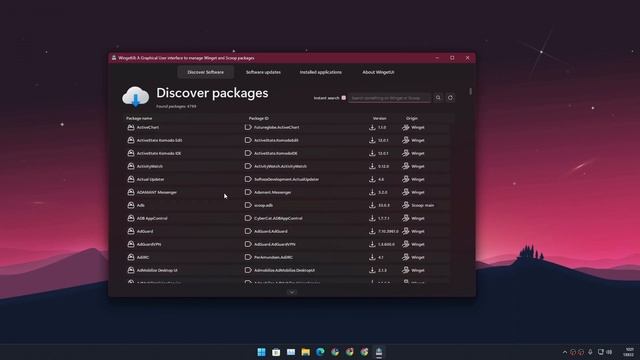Image resolution: width=640 pixels, height=360 pixels.
Task: Select the ActiveState.KomodoIDE package ID text
Action: (x=276, y=153)
